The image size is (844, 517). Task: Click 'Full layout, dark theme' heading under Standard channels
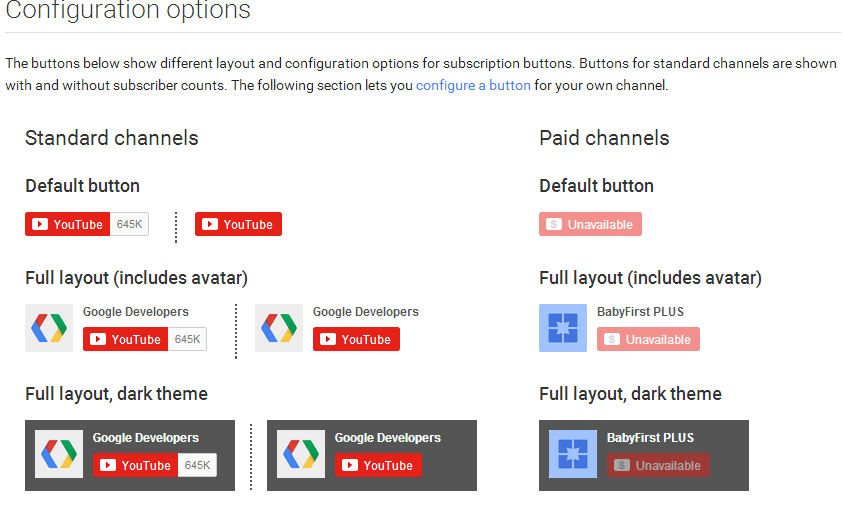pos(116,394)
